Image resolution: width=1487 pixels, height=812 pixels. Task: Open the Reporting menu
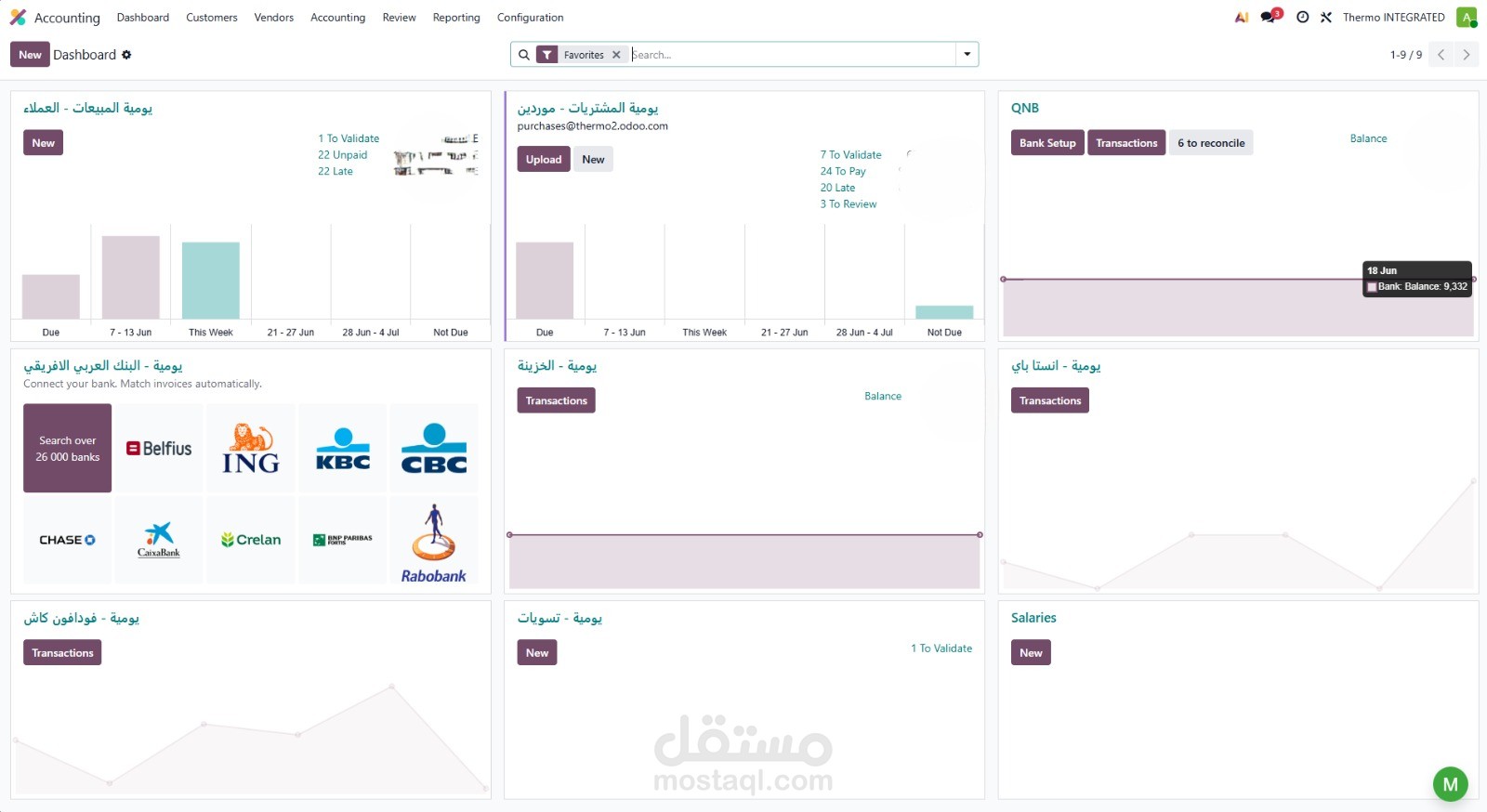click(456, 18)
